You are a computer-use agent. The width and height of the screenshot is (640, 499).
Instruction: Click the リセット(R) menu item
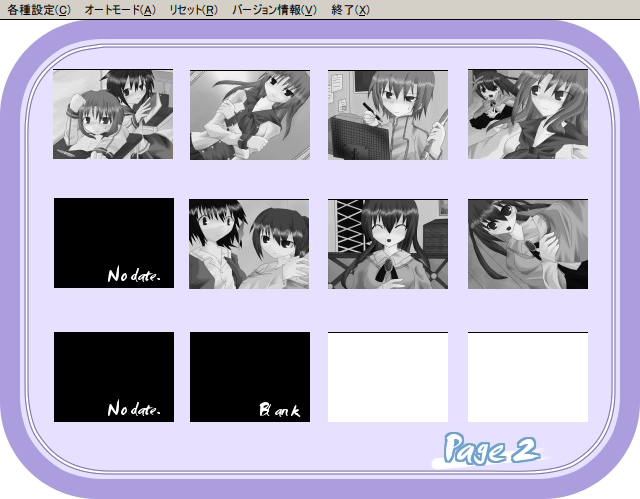click(193, 10)
